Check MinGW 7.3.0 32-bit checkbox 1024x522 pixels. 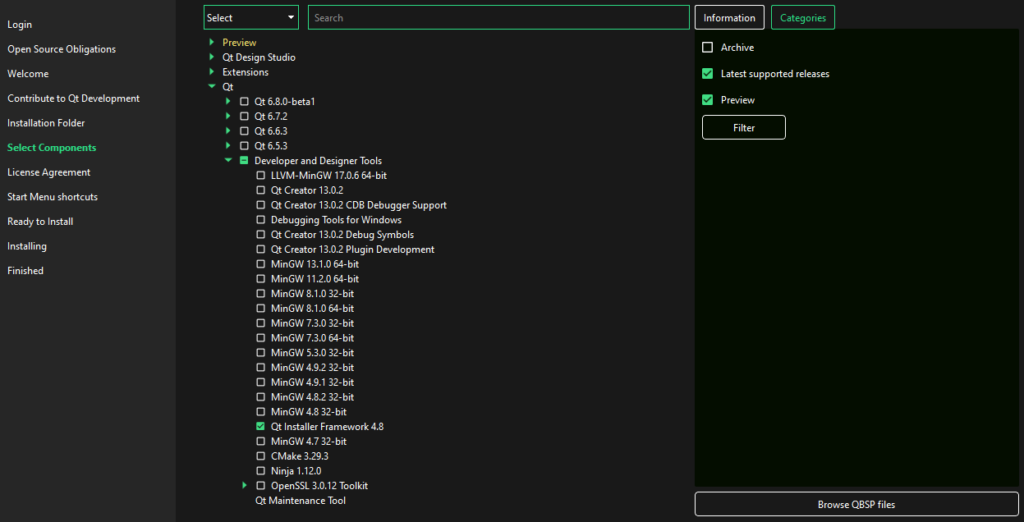point(261,323)
